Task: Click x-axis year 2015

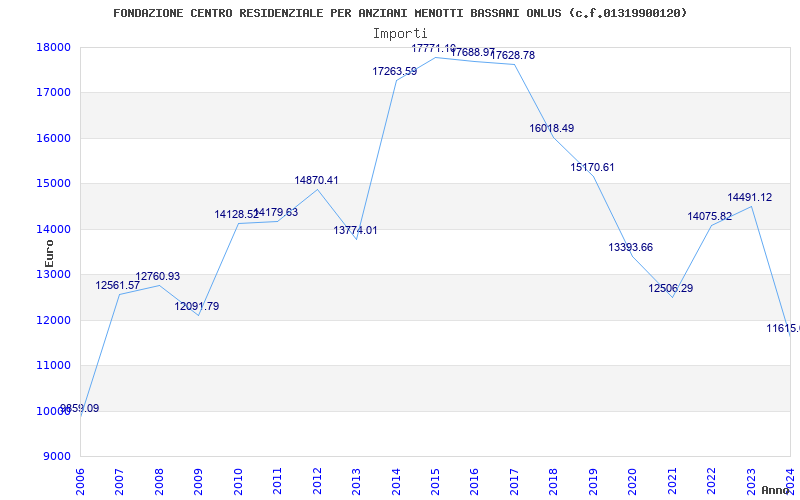Action: point(436,482)
